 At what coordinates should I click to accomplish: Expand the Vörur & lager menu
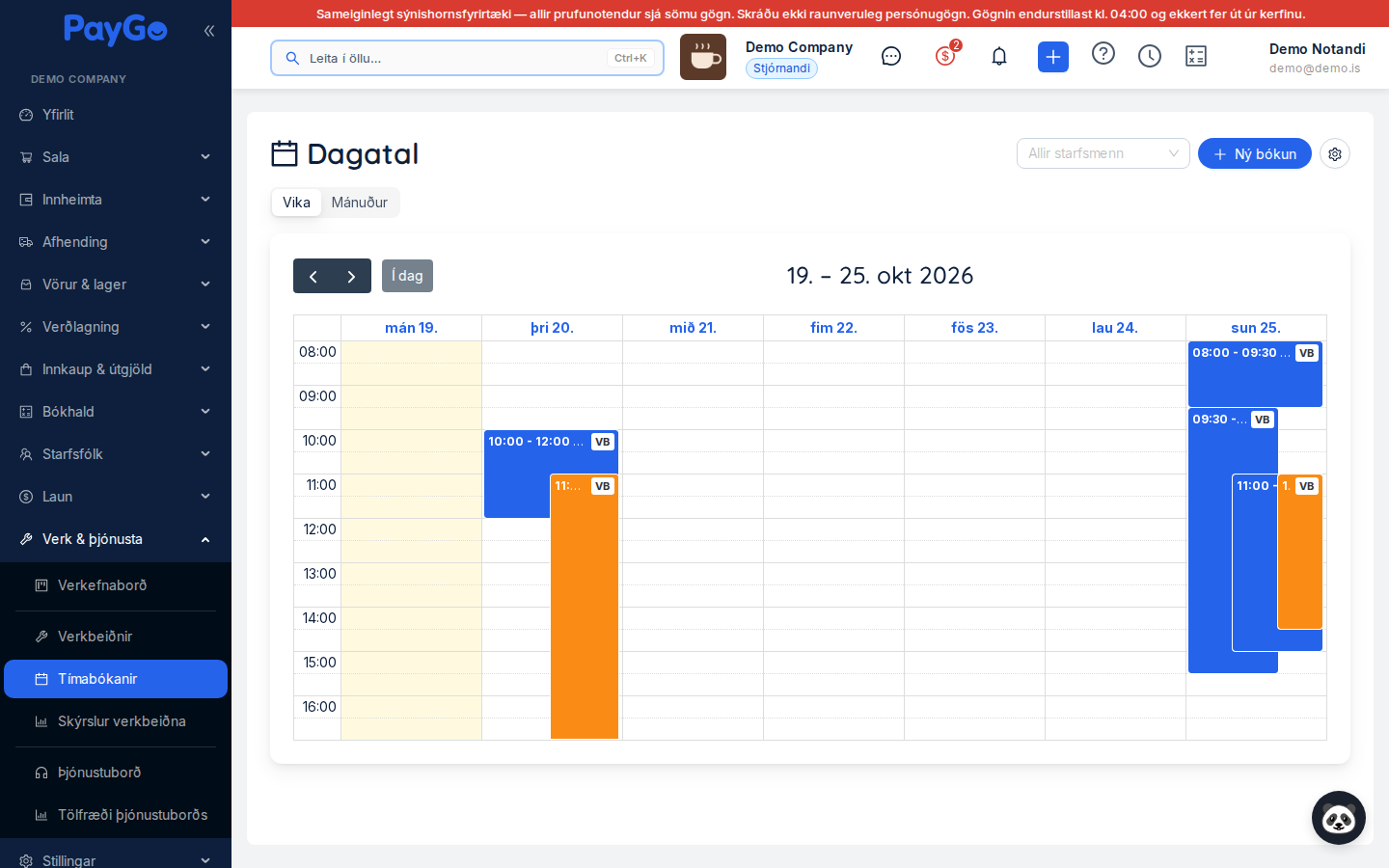click(116, 285)
